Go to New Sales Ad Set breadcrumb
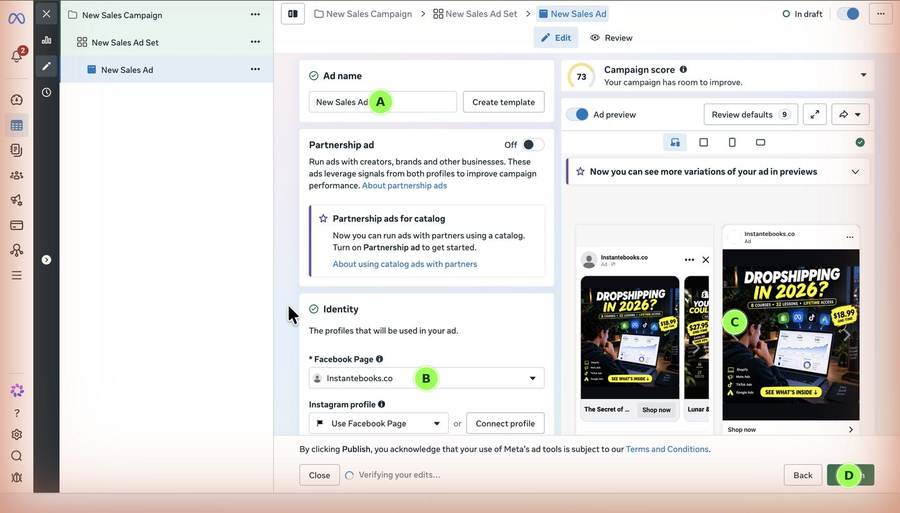900x513 pixels. [475, 14]
